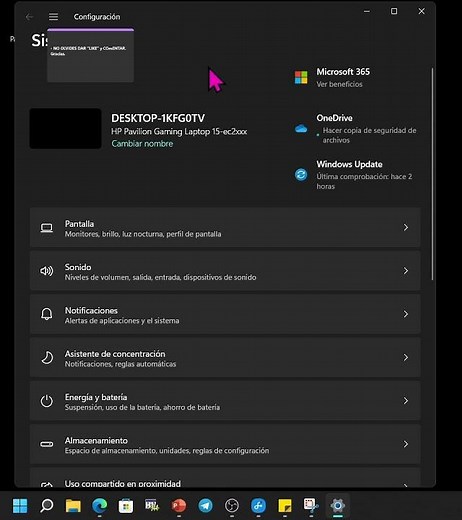Click the Energía y batería power icon
This screenshot has width=462, height=520.
pyautogui.click(x=47, y=401)
